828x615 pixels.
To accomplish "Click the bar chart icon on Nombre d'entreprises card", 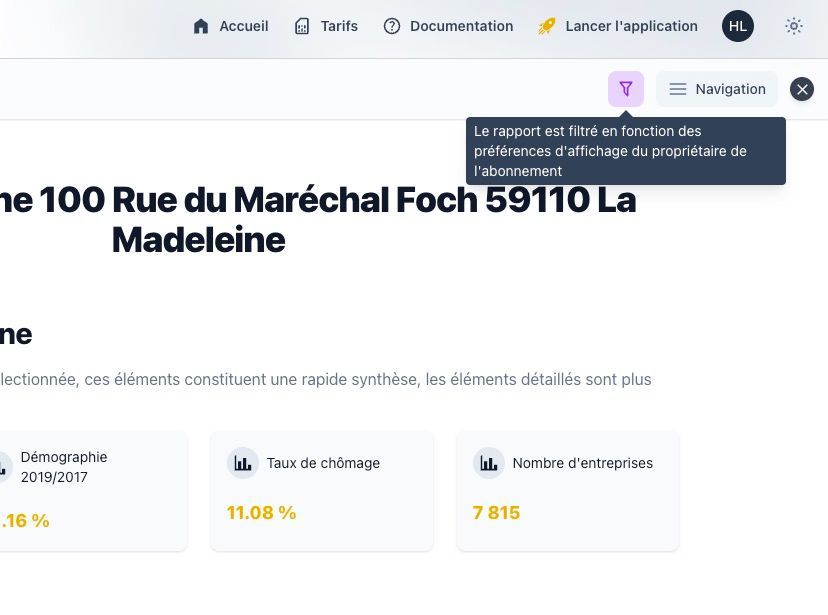I will point(488,462).
